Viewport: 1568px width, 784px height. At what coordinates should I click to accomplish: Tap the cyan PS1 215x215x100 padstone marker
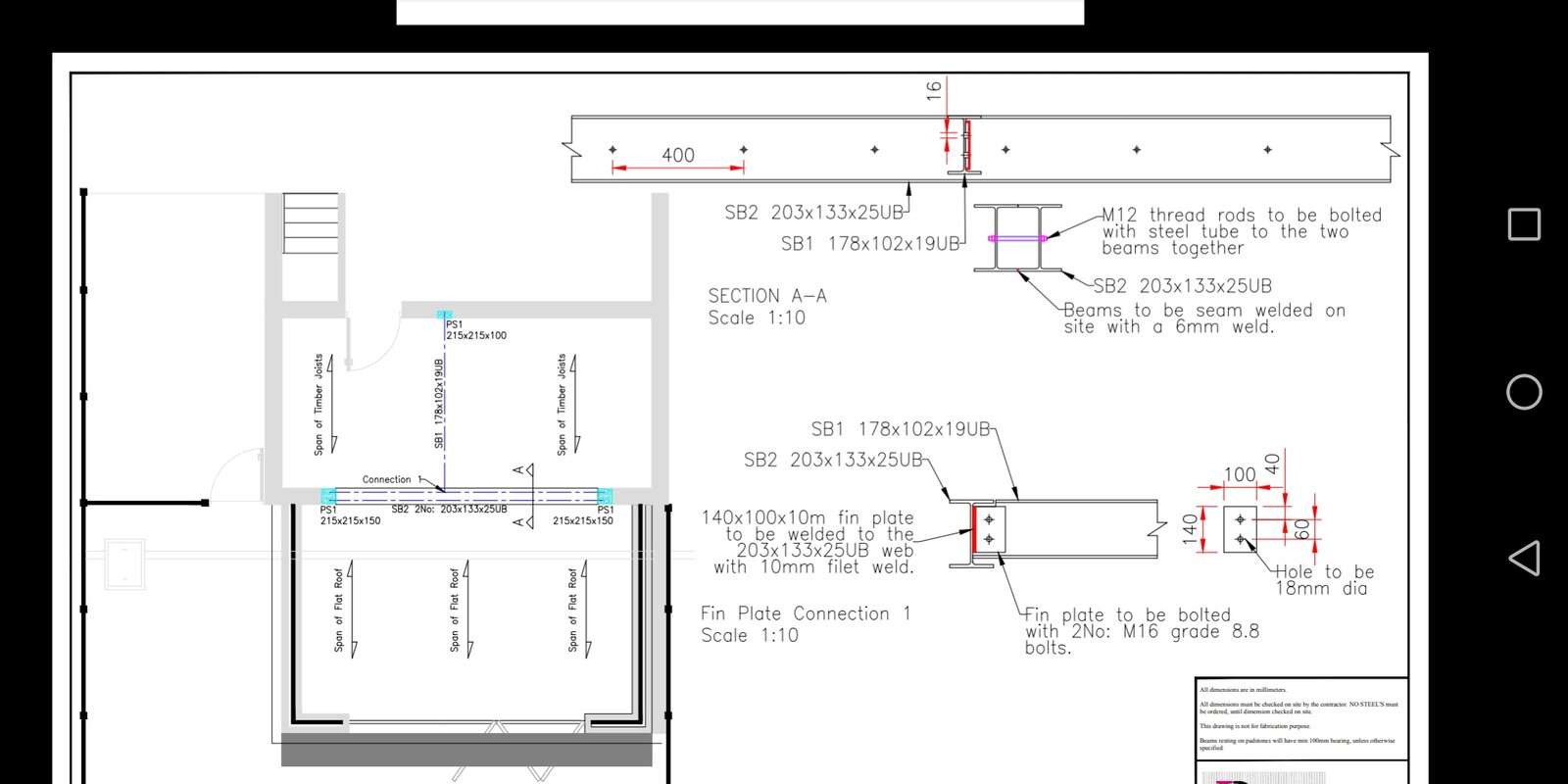point(443,315)
